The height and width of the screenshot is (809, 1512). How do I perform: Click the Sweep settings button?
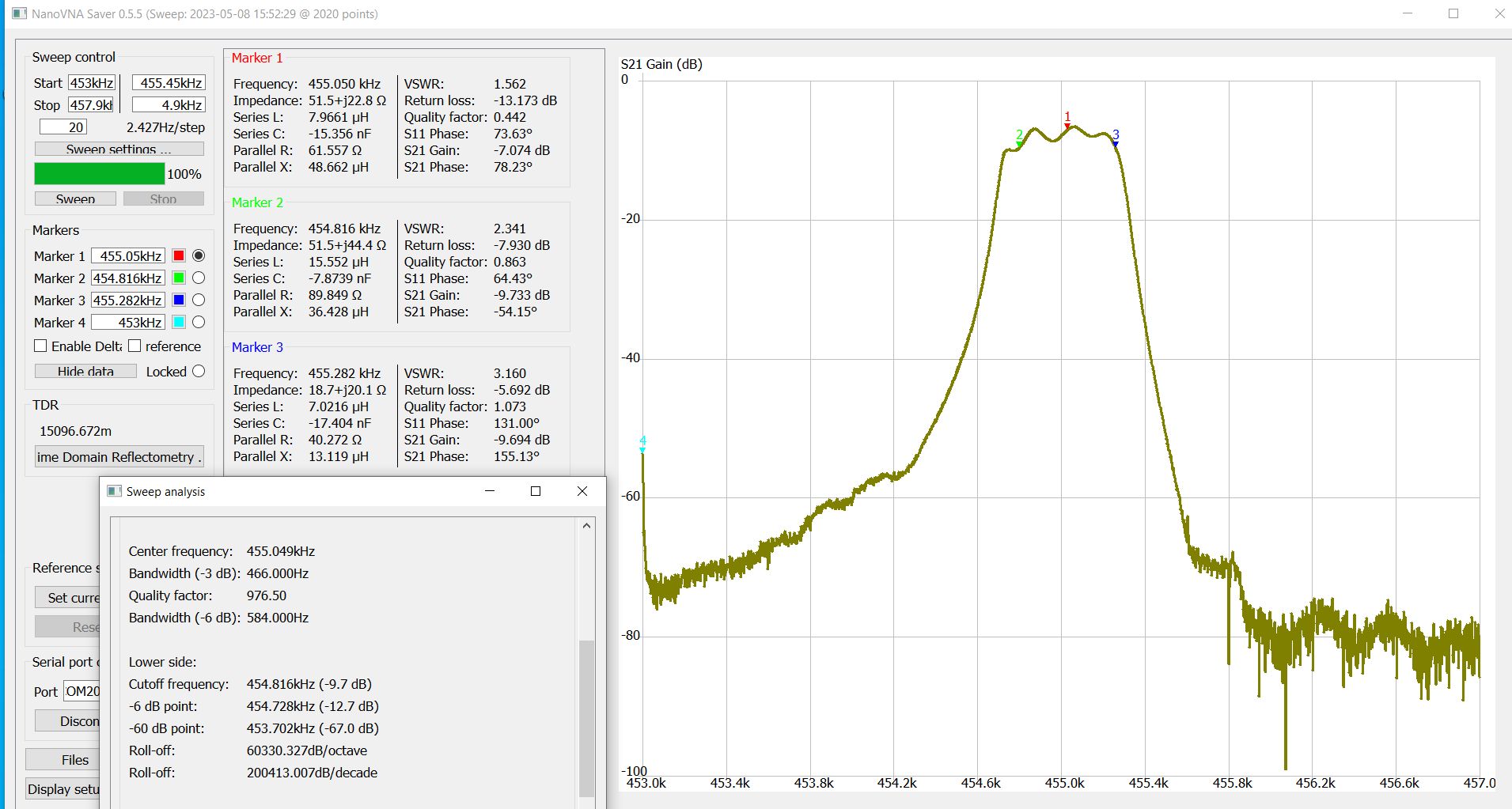[x=119, y=149]
